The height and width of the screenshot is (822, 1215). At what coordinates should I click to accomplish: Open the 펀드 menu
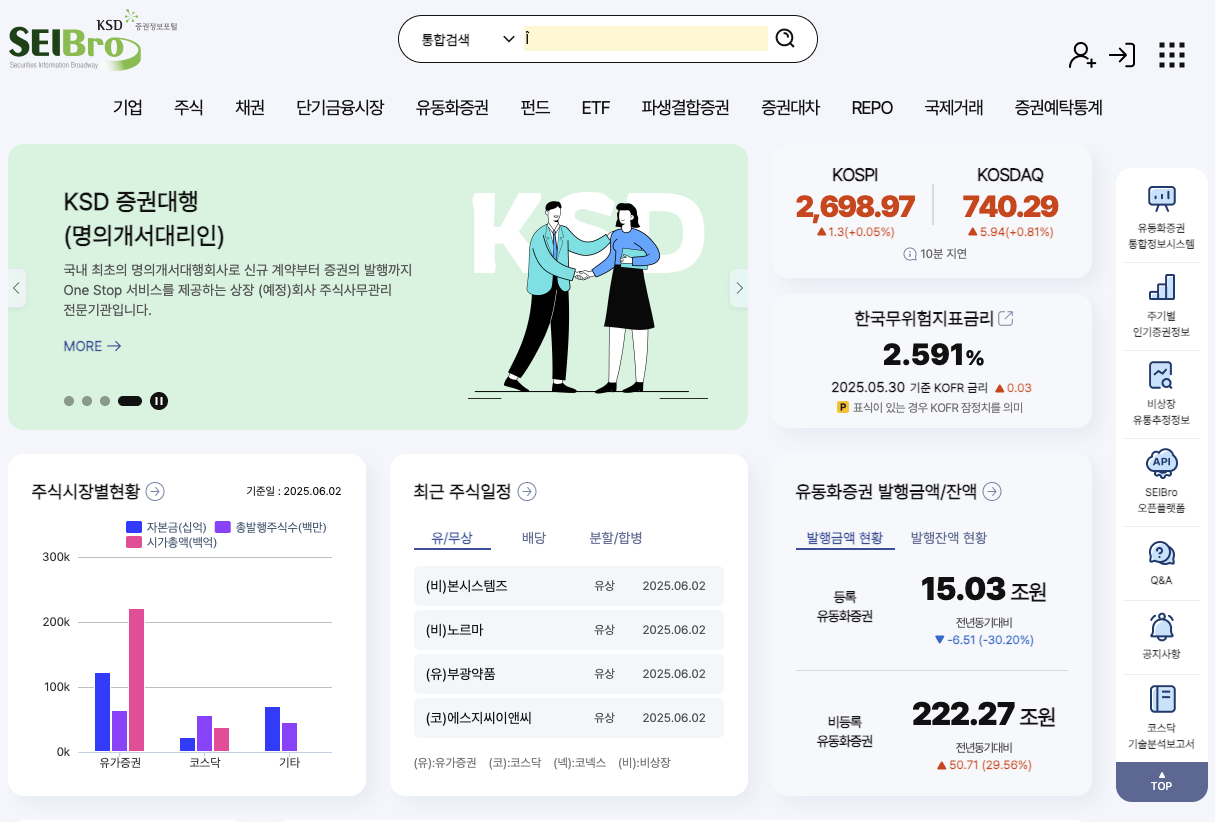tap(535, 107)
